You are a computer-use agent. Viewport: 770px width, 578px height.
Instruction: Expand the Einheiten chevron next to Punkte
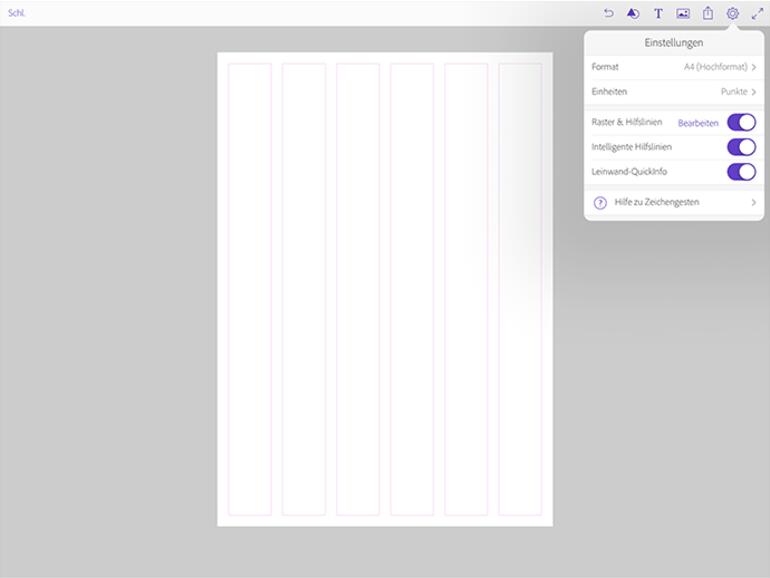(x=754, y=92)
